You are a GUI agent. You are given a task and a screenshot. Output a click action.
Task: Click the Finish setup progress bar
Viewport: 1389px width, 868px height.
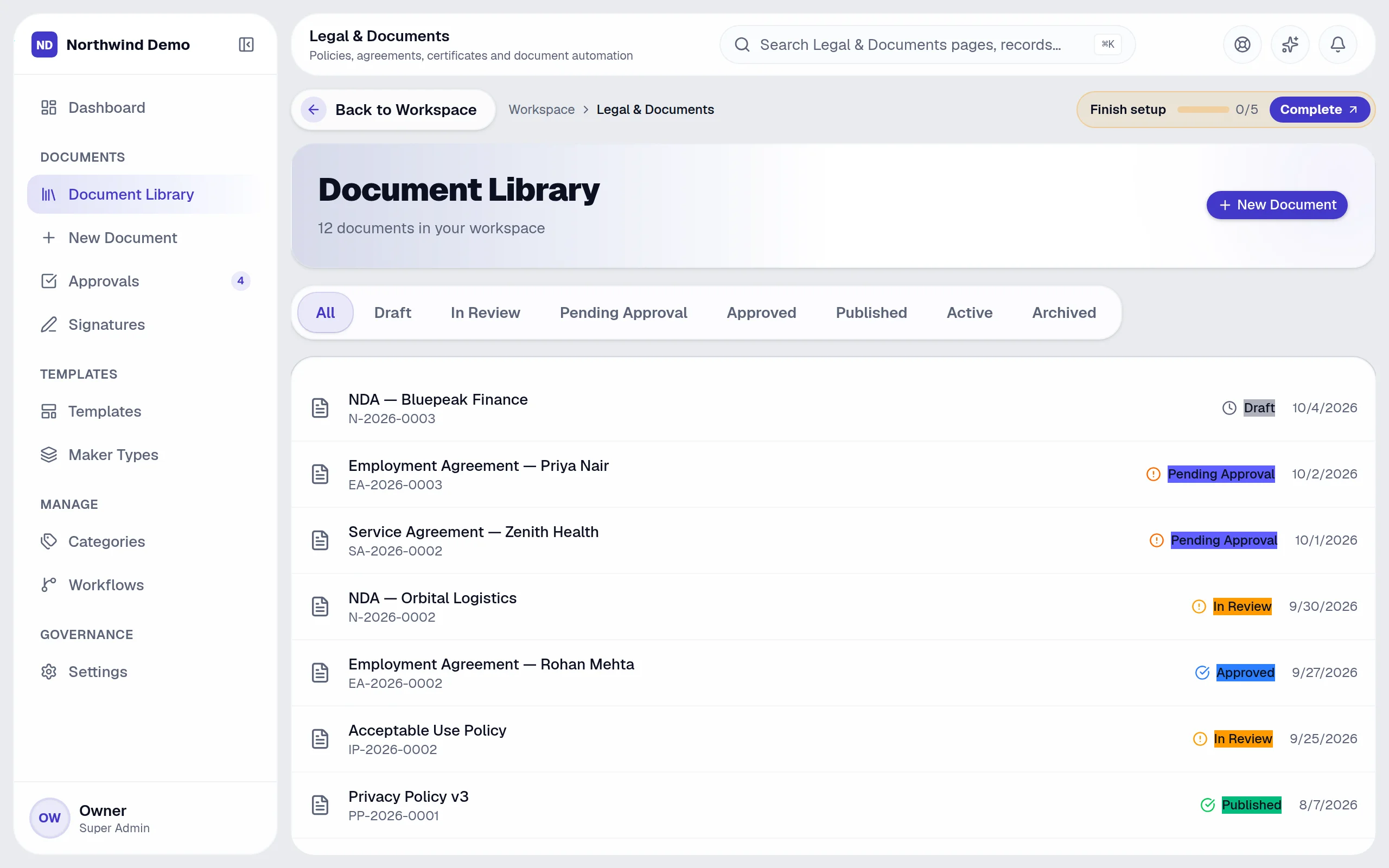[1202, 110]
